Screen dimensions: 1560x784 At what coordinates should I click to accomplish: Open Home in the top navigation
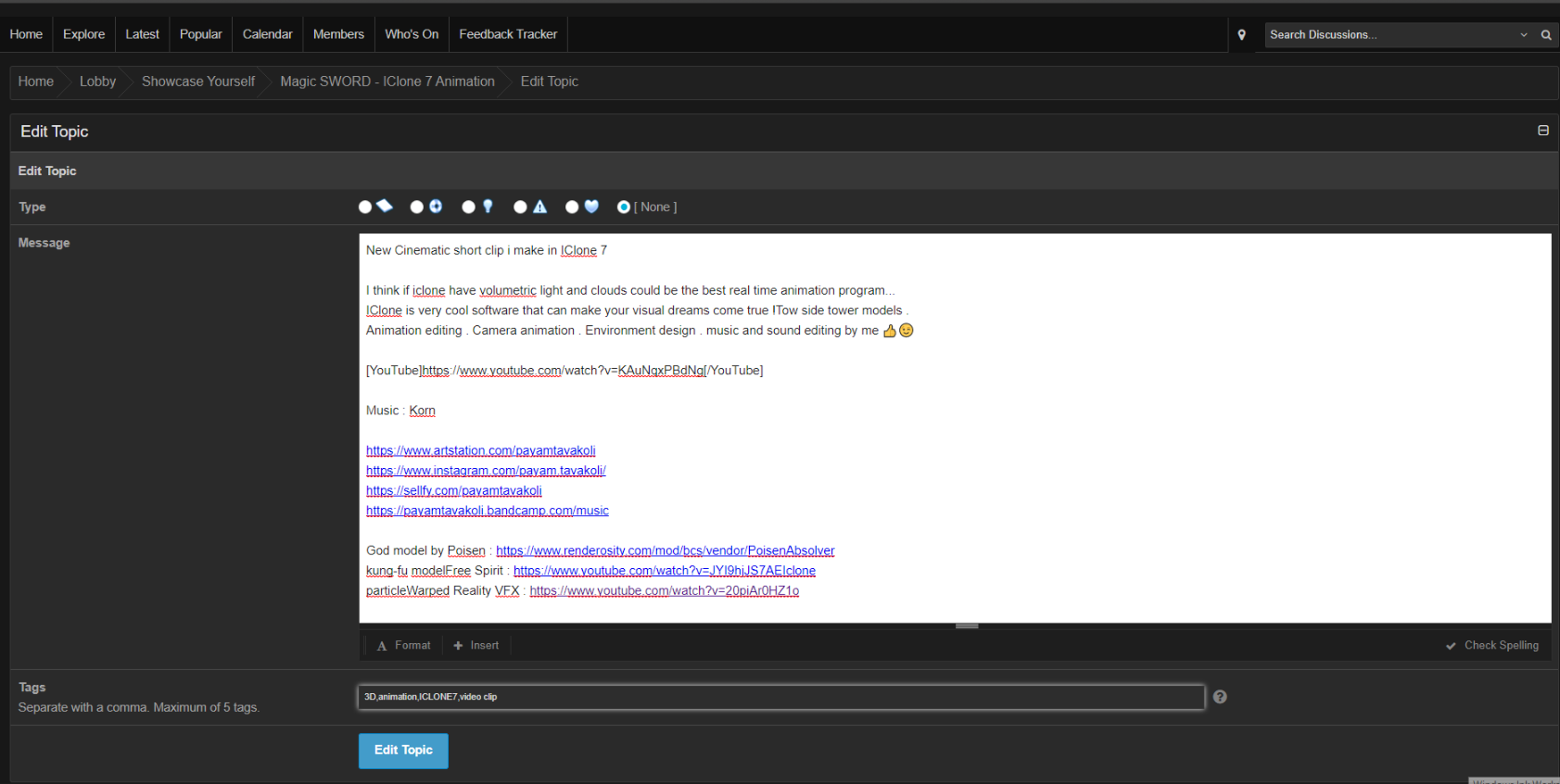pos(26,34)
